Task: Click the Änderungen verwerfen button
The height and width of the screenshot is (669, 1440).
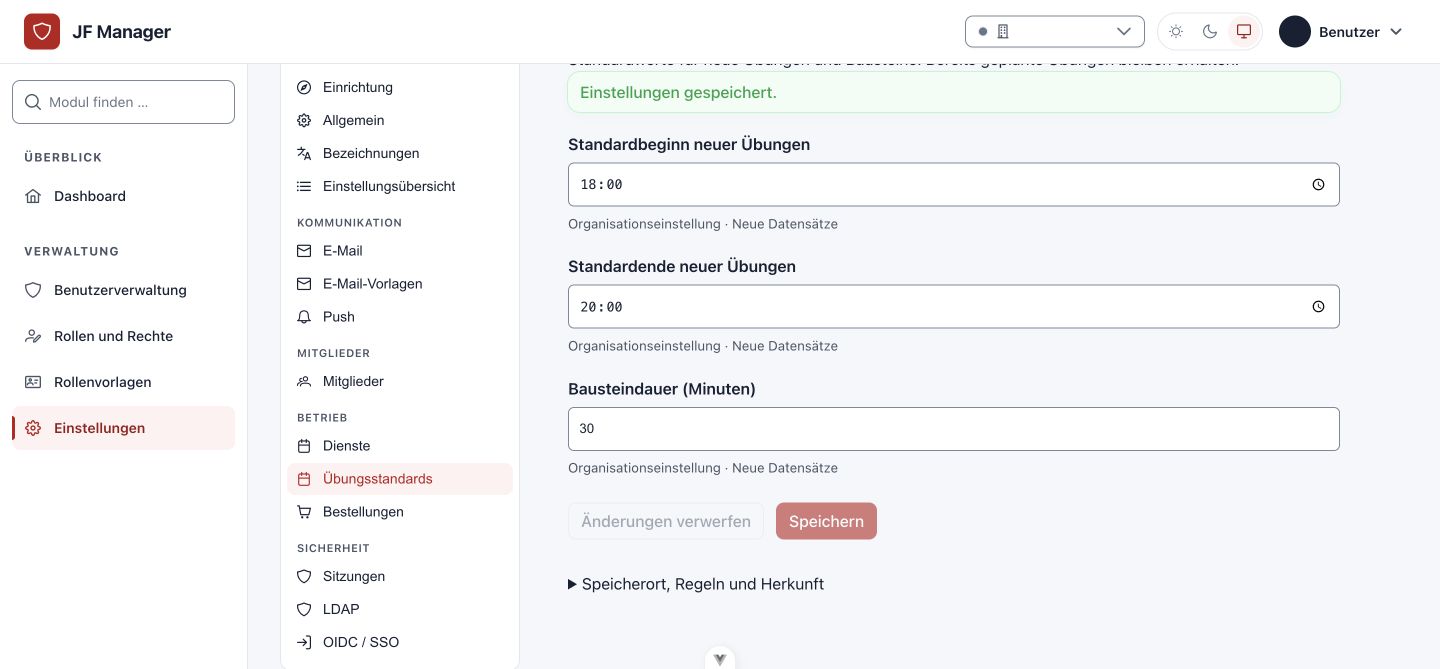Action: (666, 521)
